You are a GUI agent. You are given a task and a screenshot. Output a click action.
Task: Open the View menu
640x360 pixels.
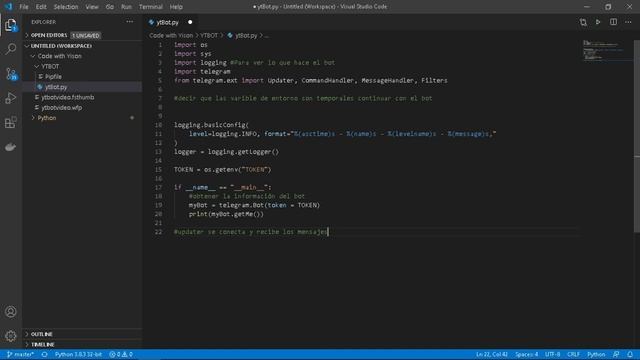click(92, 7)
